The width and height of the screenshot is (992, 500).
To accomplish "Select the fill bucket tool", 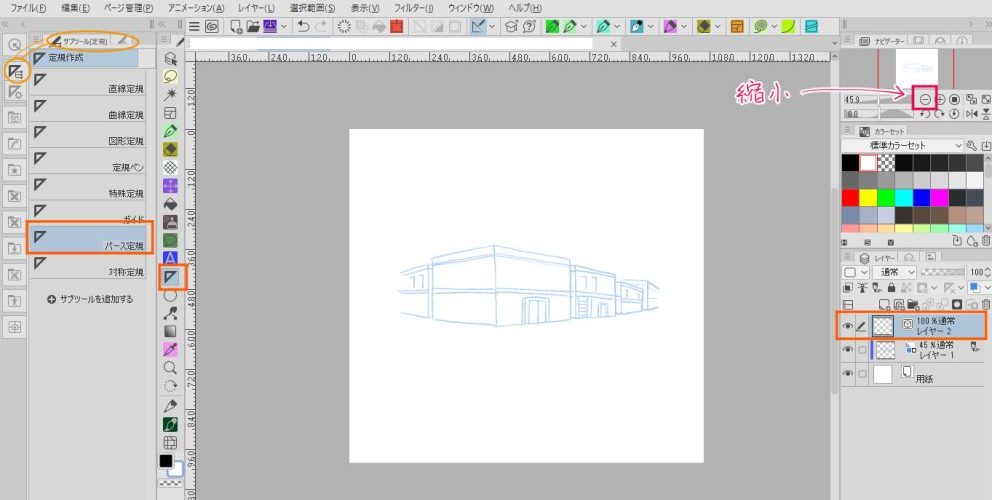I will [170, 203].
